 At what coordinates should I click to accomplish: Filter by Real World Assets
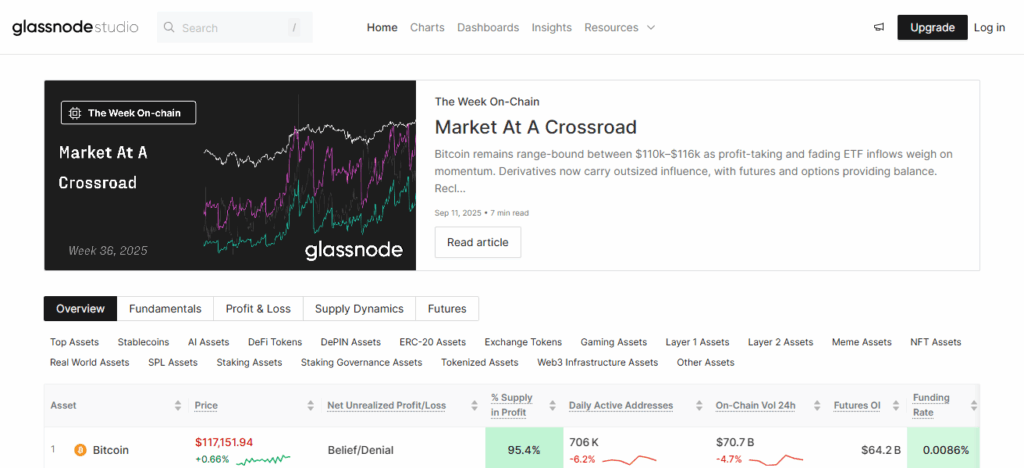(x=89, y=362)
